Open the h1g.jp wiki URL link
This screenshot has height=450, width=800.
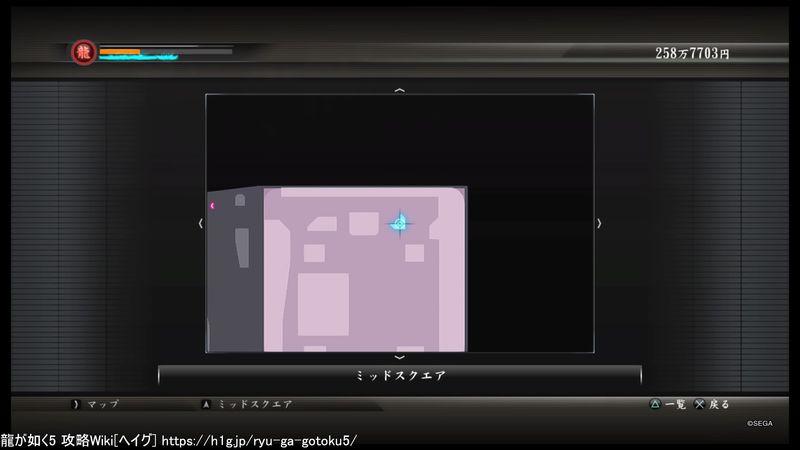point(258,440)
